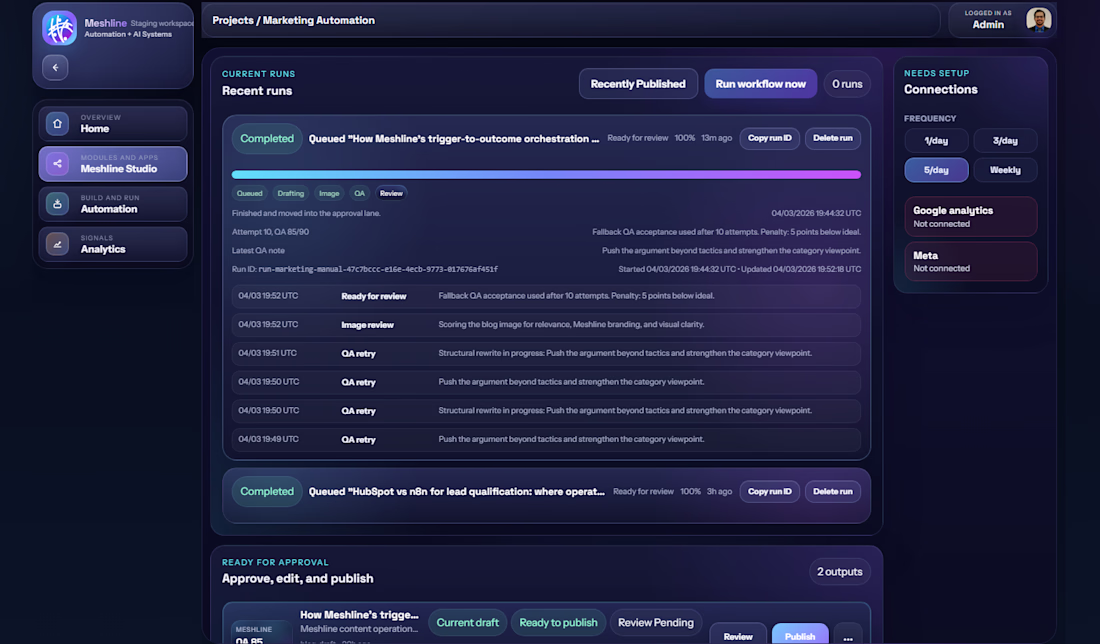Open the Admin profile avatar
1100x644 pixels.
tap(1038, 19)
